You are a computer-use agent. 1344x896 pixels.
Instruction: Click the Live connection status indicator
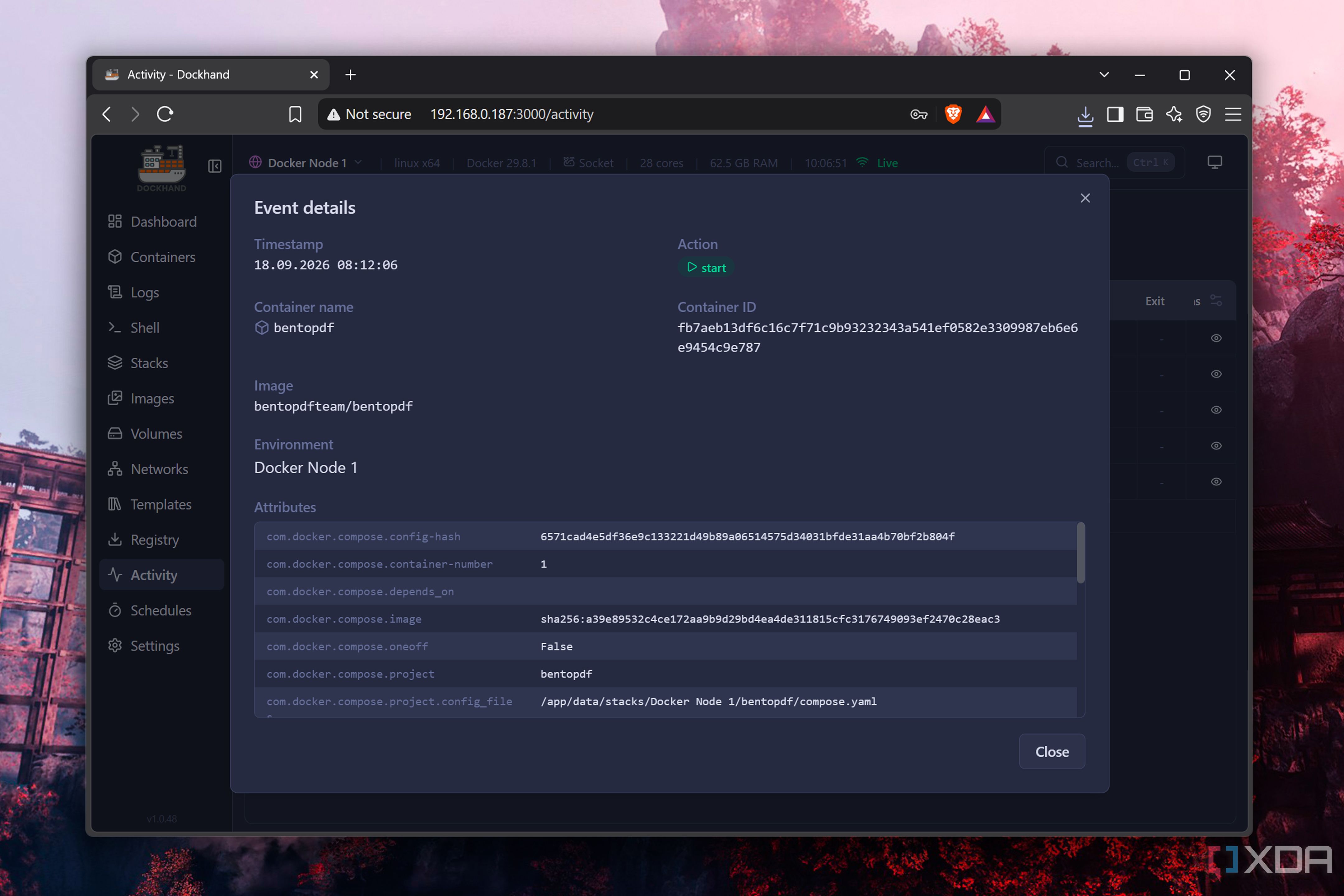[x=878, y=163]
